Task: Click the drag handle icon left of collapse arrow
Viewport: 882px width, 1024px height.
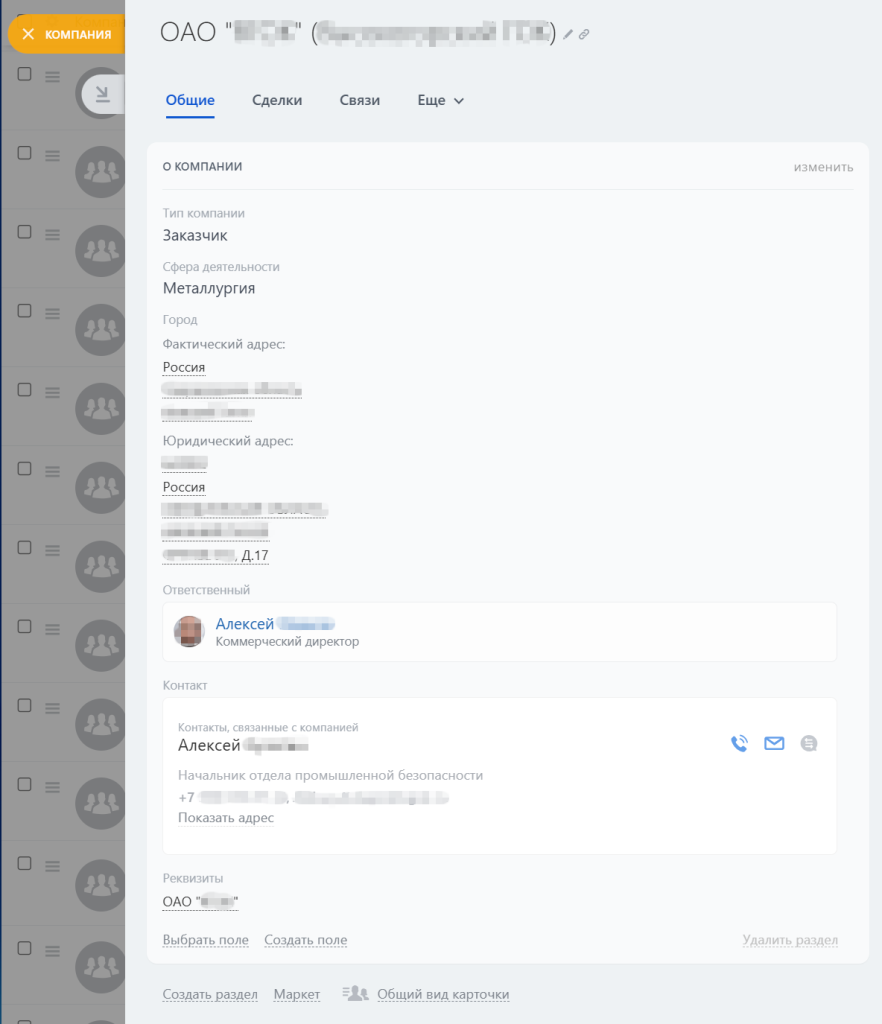Action: (53, 77)
